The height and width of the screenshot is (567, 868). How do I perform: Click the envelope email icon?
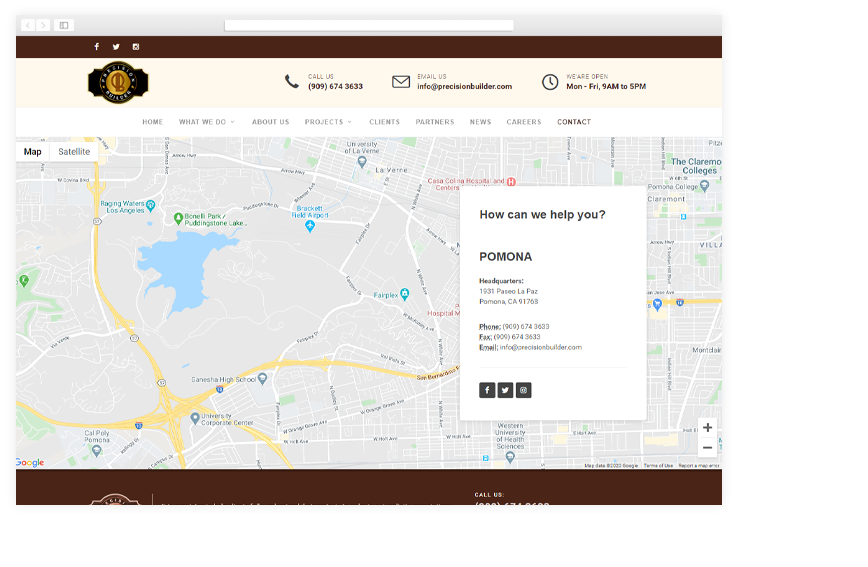pos(401,82)
